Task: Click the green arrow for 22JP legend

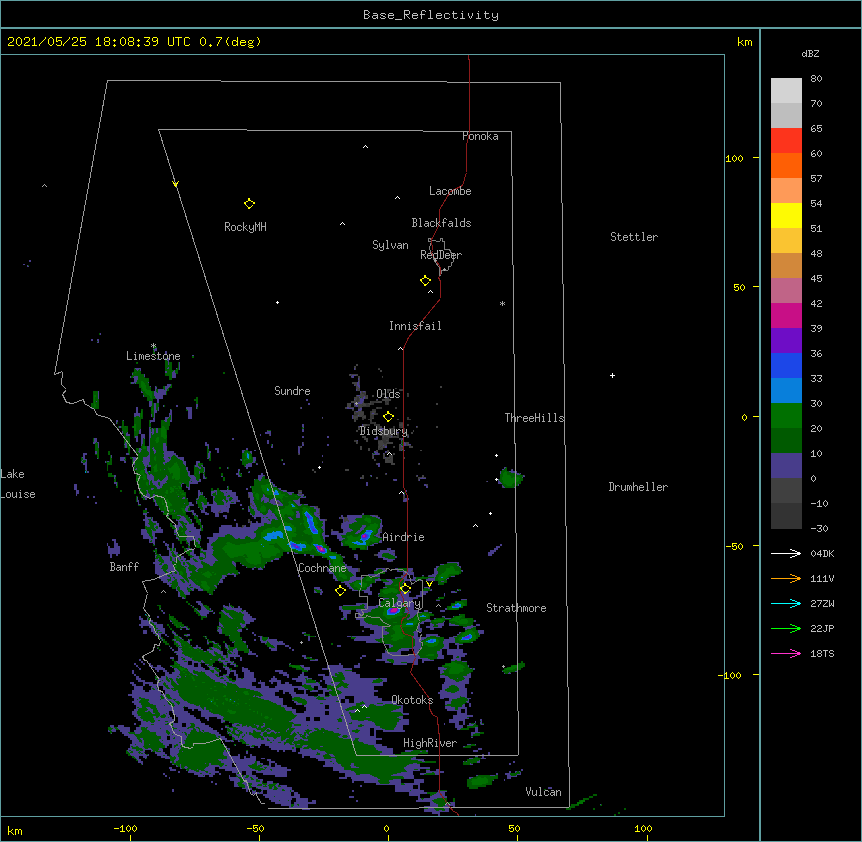Action: coord(786,628)
